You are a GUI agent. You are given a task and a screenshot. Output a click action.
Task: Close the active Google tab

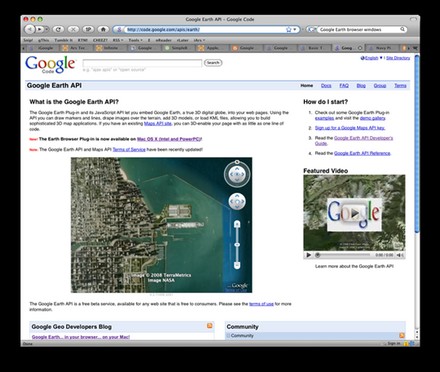(x=360, y=48)
